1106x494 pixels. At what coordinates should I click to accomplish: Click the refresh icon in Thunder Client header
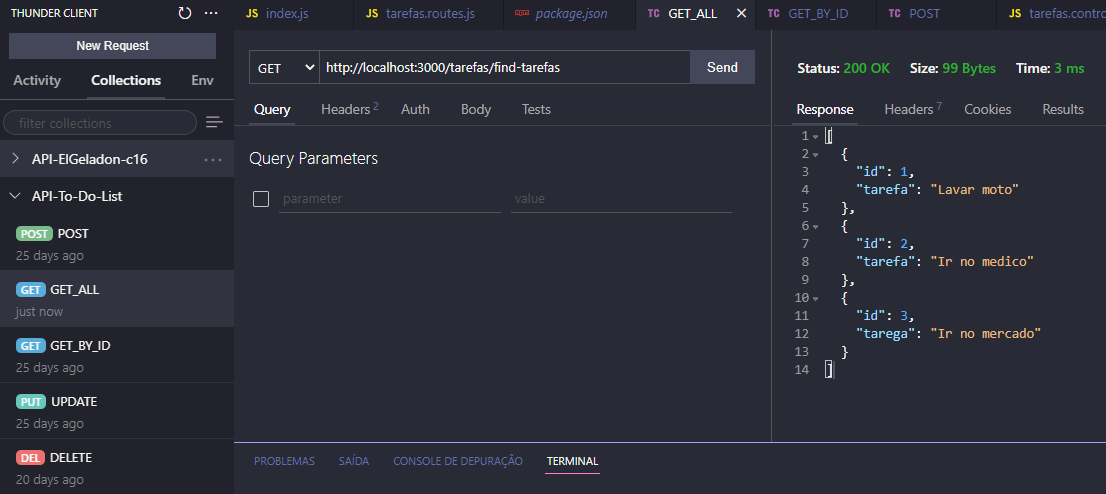point(185,13)
